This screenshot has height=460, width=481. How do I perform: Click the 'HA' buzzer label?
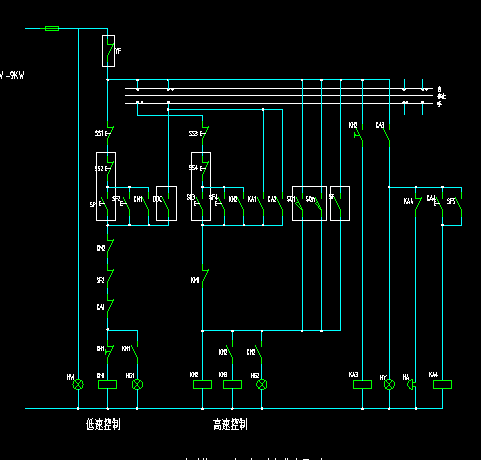click(x=406, y=377)
